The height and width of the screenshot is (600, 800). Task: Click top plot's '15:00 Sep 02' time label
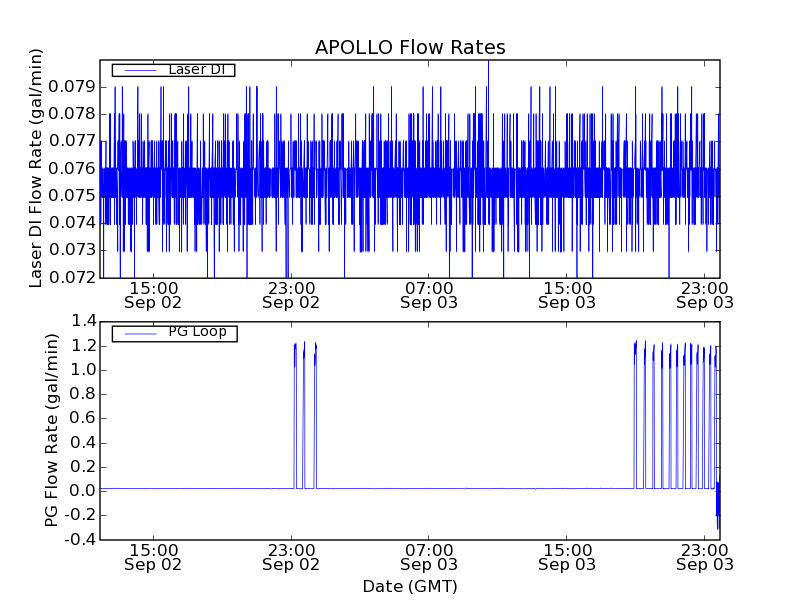click(x=153, y=294)
